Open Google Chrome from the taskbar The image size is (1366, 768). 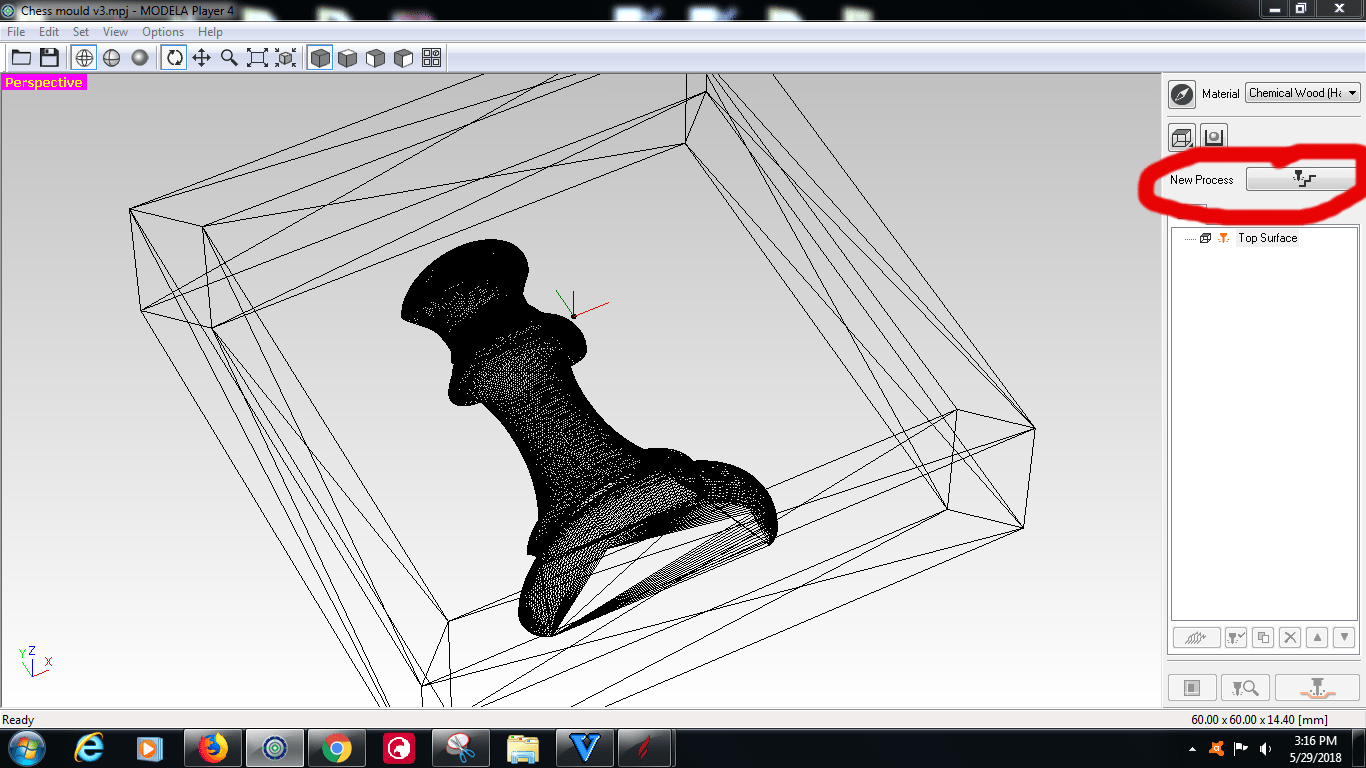click(x=336, y=748)
